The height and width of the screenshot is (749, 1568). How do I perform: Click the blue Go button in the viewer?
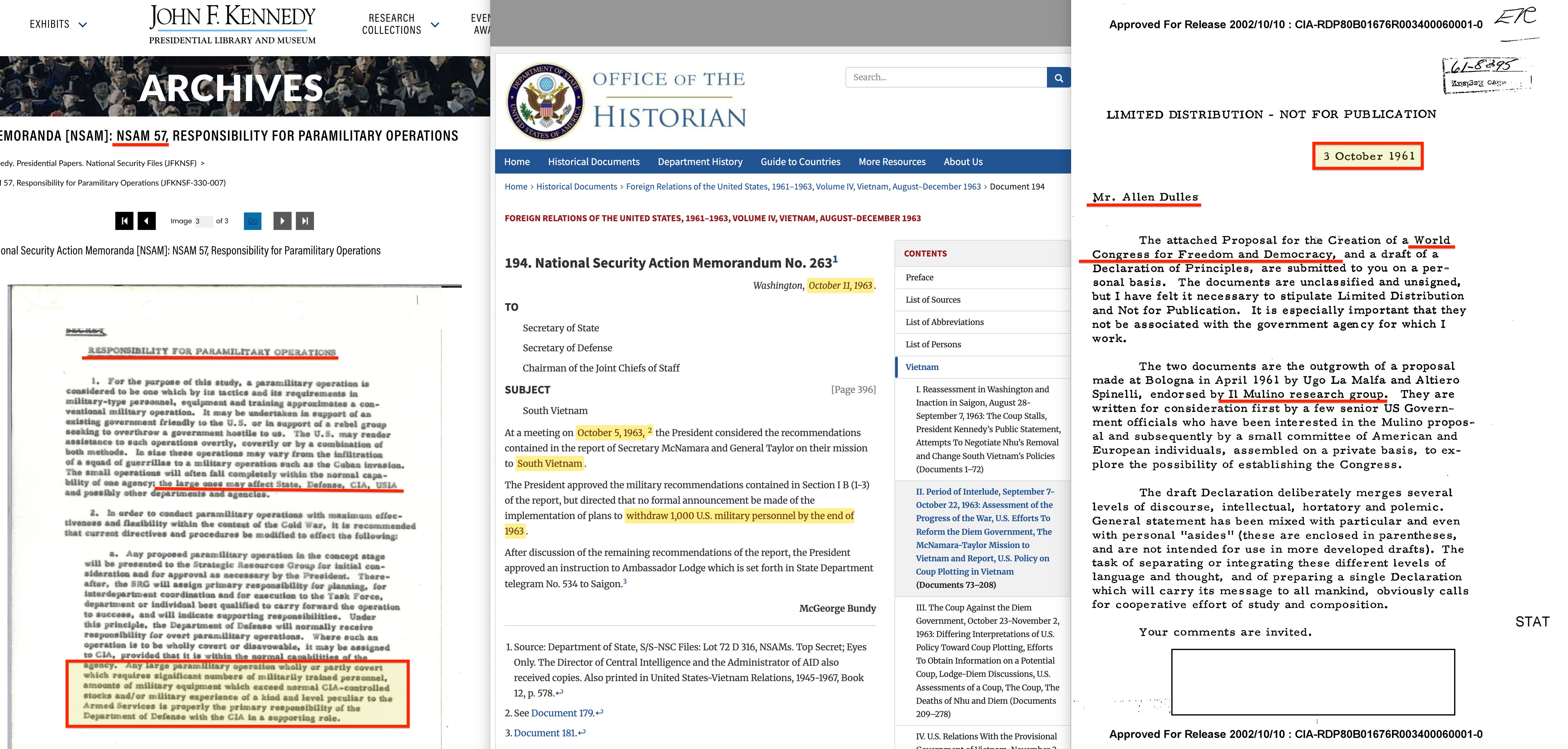(x=253, y=220)
